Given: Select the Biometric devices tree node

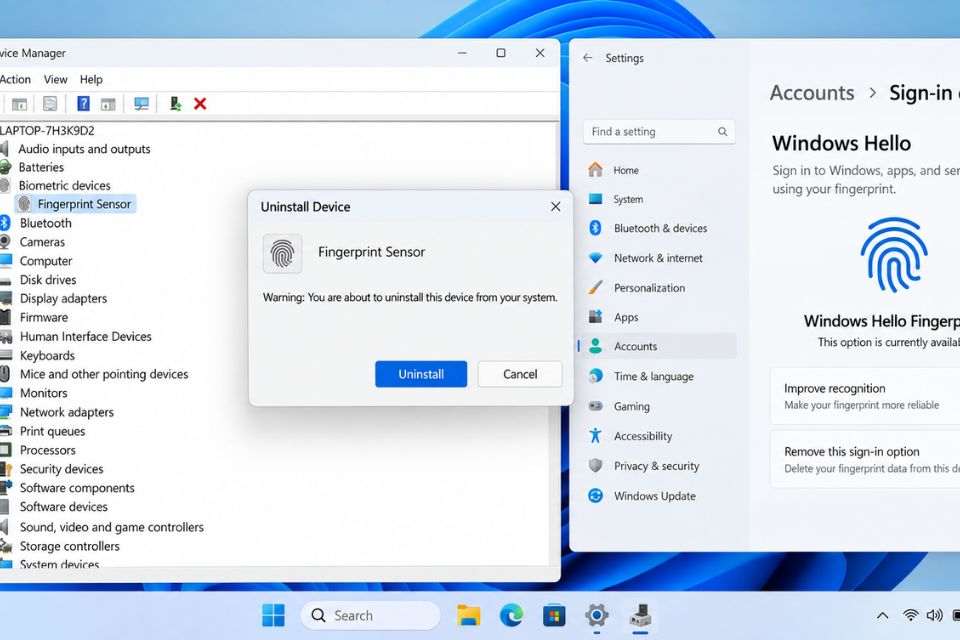Looking at the screenshot, I should tap(64, 186).
